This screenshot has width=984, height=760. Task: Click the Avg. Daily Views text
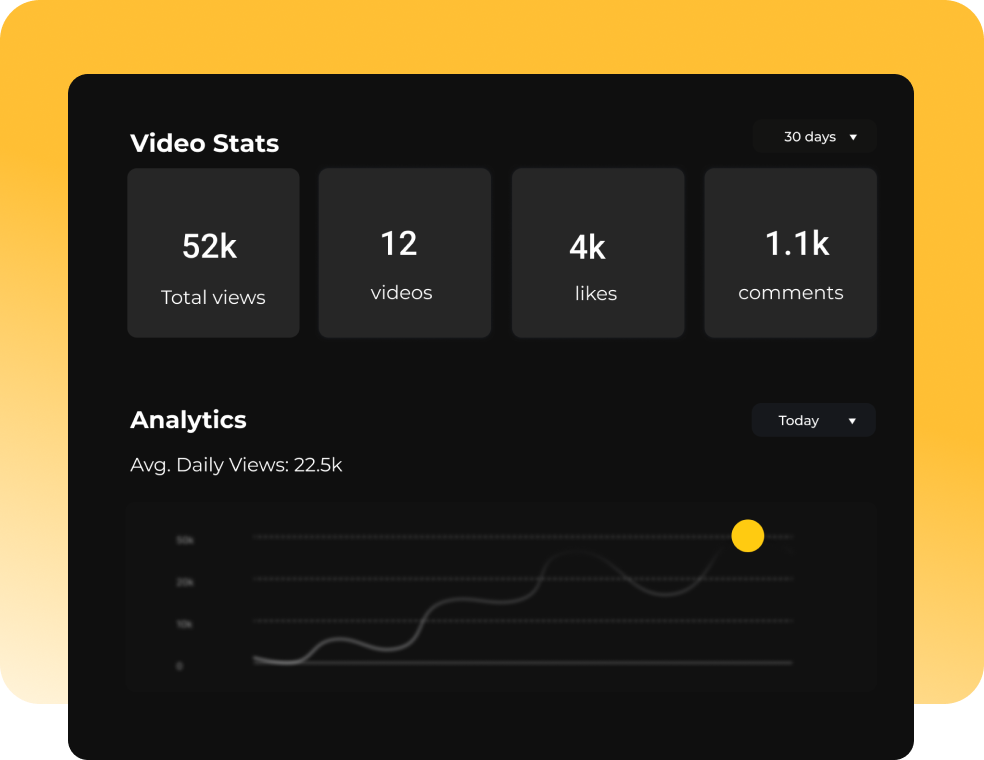coord(236,465)
